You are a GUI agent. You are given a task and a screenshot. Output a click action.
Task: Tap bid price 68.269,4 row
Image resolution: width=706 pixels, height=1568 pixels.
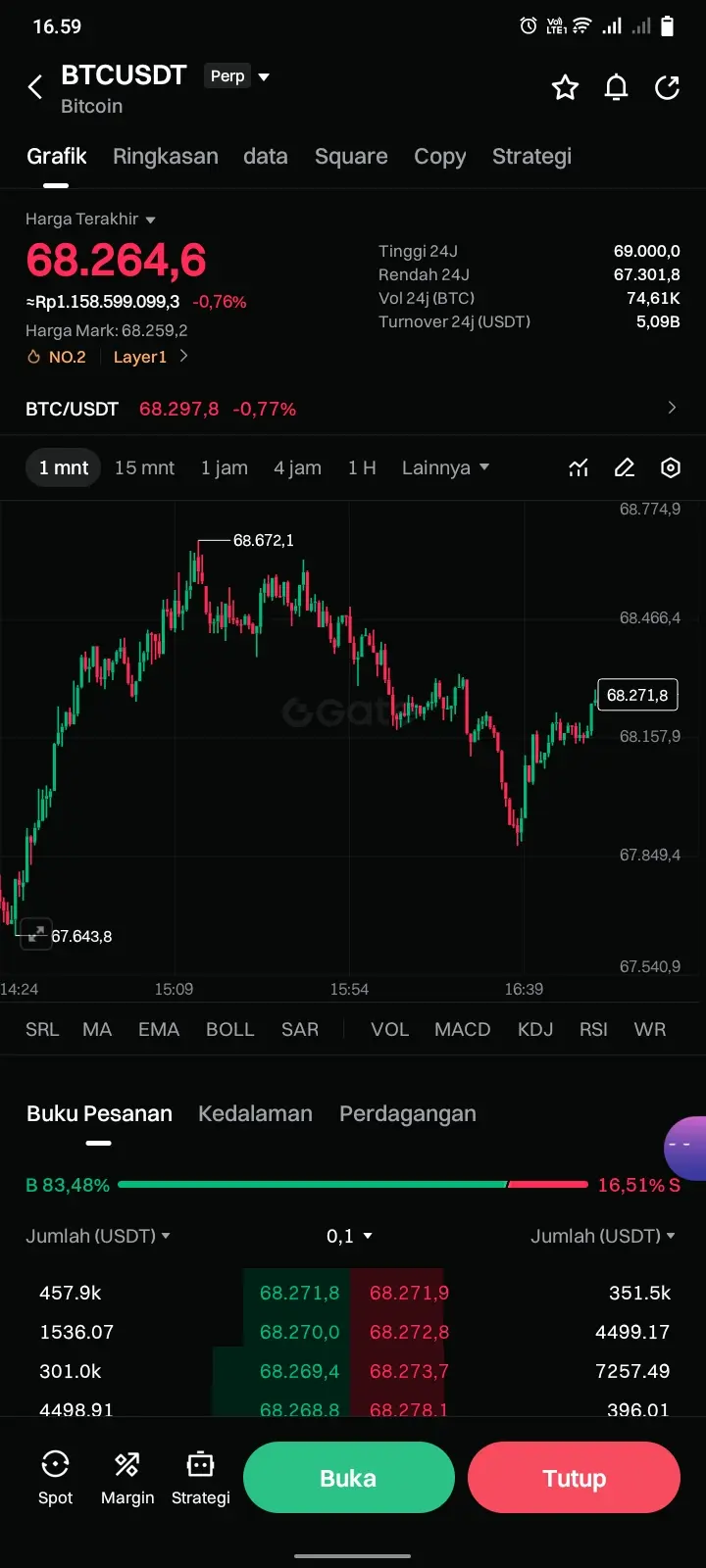pos(299,1371)
